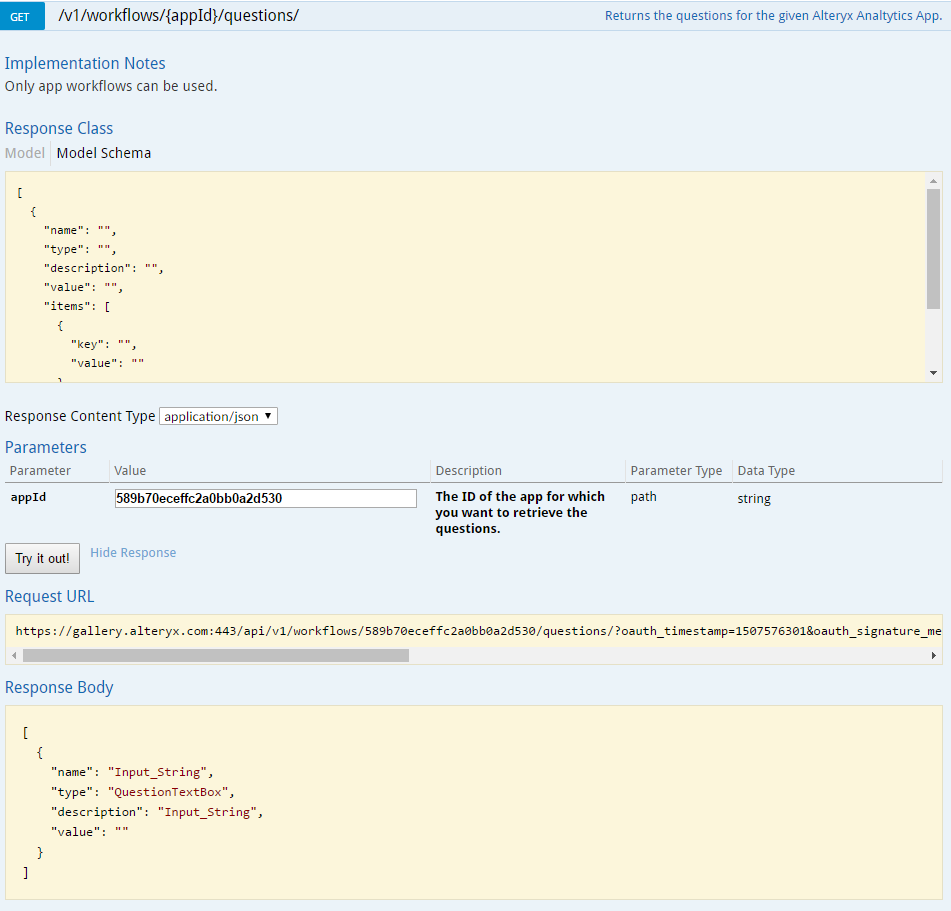Switch to the Model Schema tab
The height and width of the screenshot is (911, 951).
click(104, 153)
